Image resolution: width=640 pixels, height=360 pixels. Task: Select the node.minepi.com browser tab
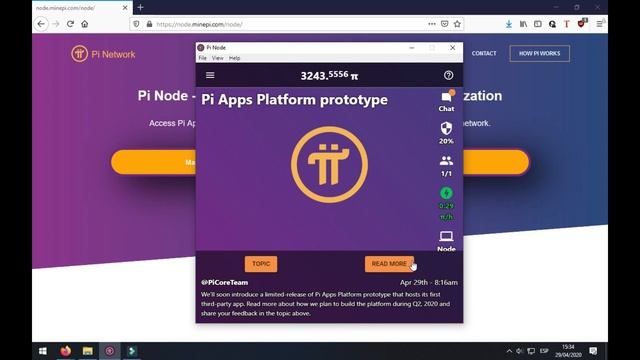point(82,8)
